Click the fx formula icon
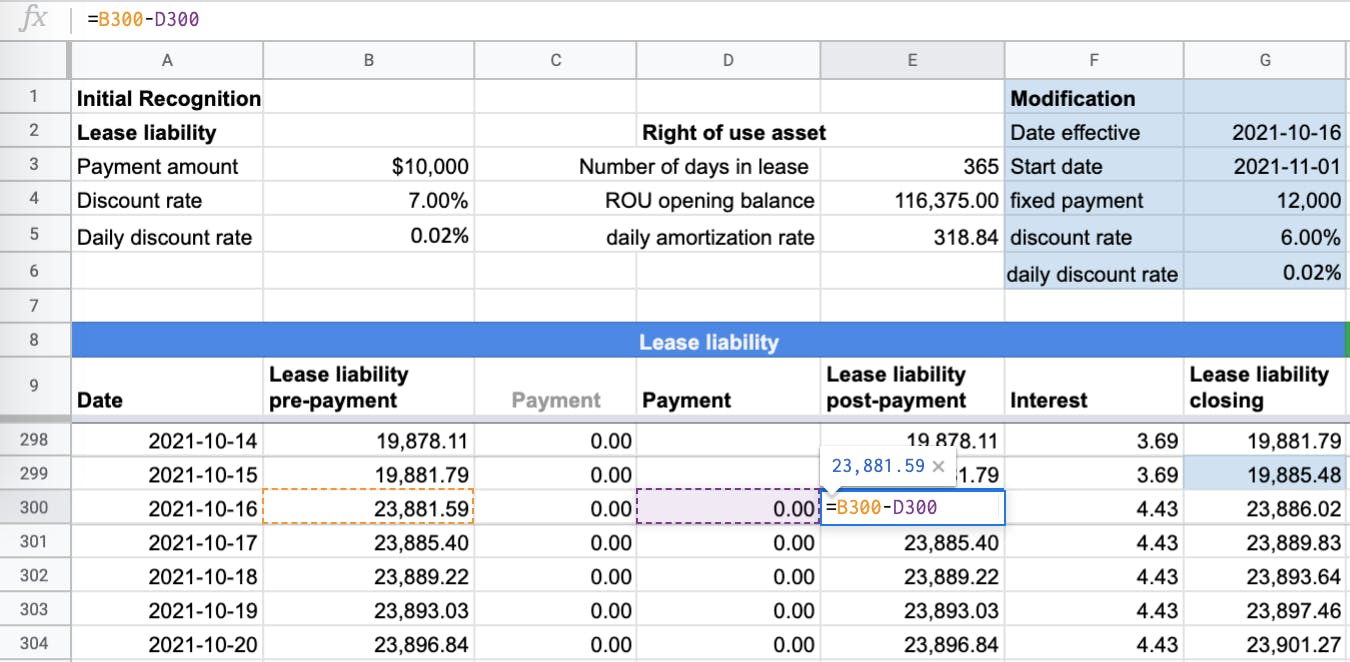 click(36, 17)
